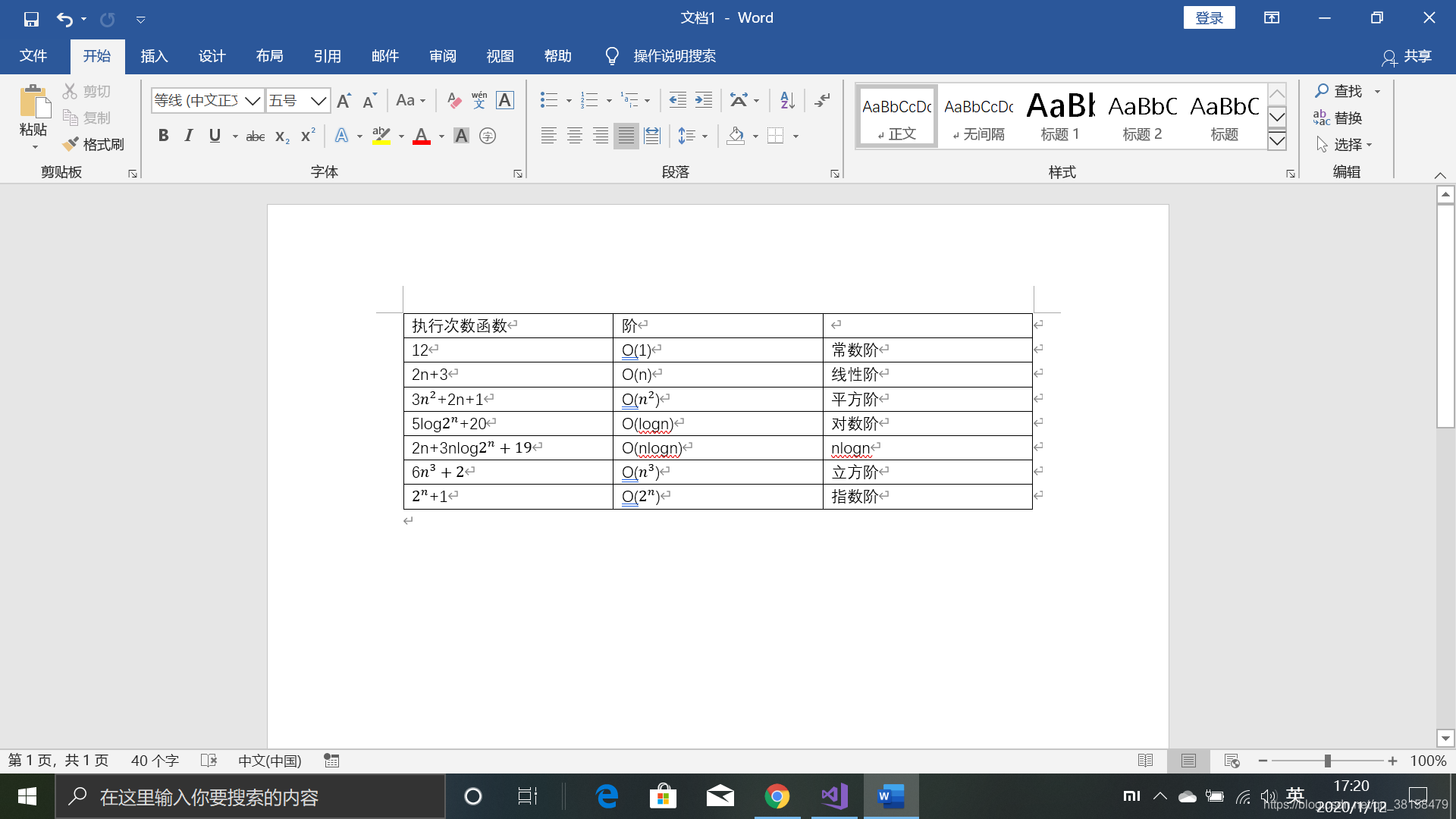Viewport: 1456px width, 819px height.
Task: Click the 替换 replace button
Action: click(1338, 118)
